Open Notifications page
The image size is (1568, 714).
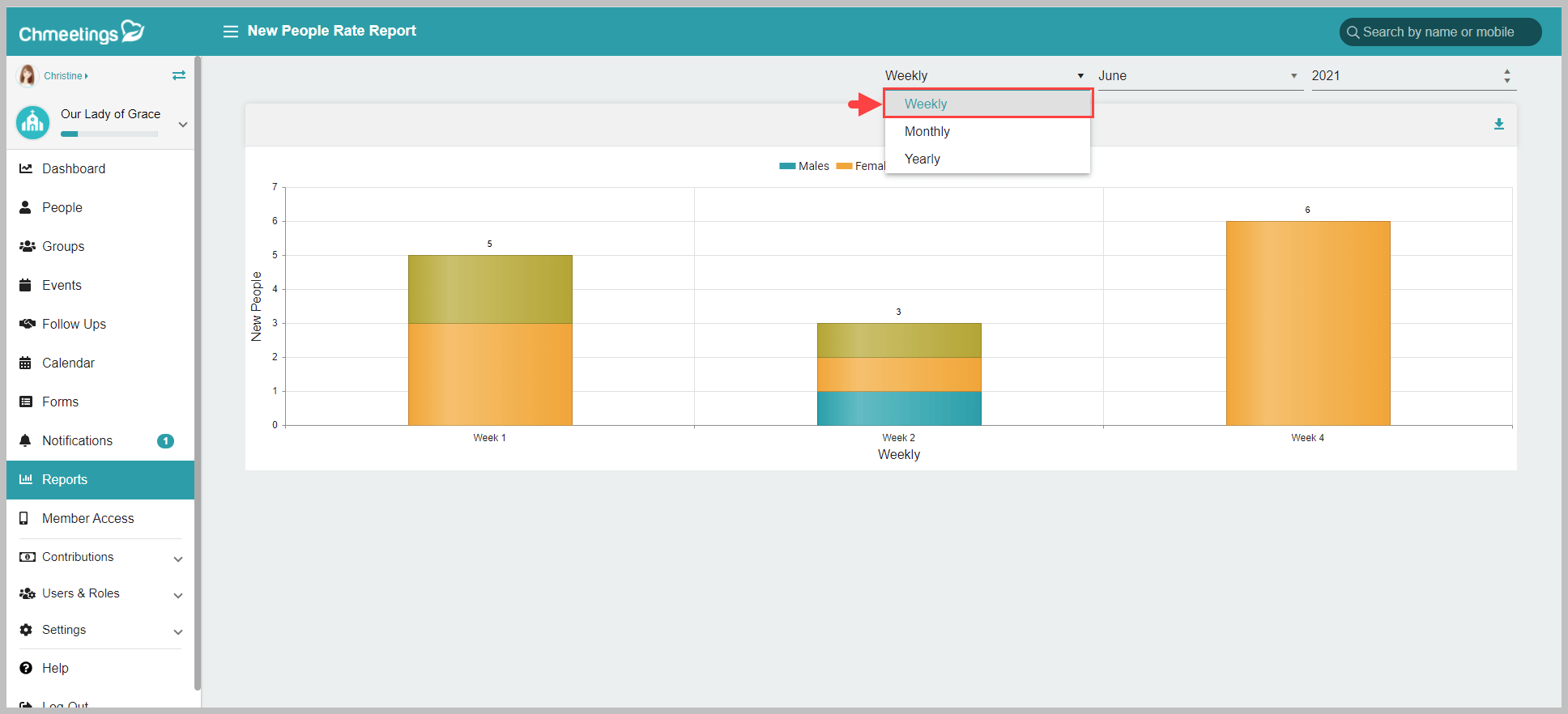pyautogui.click(x=77, y=440)
